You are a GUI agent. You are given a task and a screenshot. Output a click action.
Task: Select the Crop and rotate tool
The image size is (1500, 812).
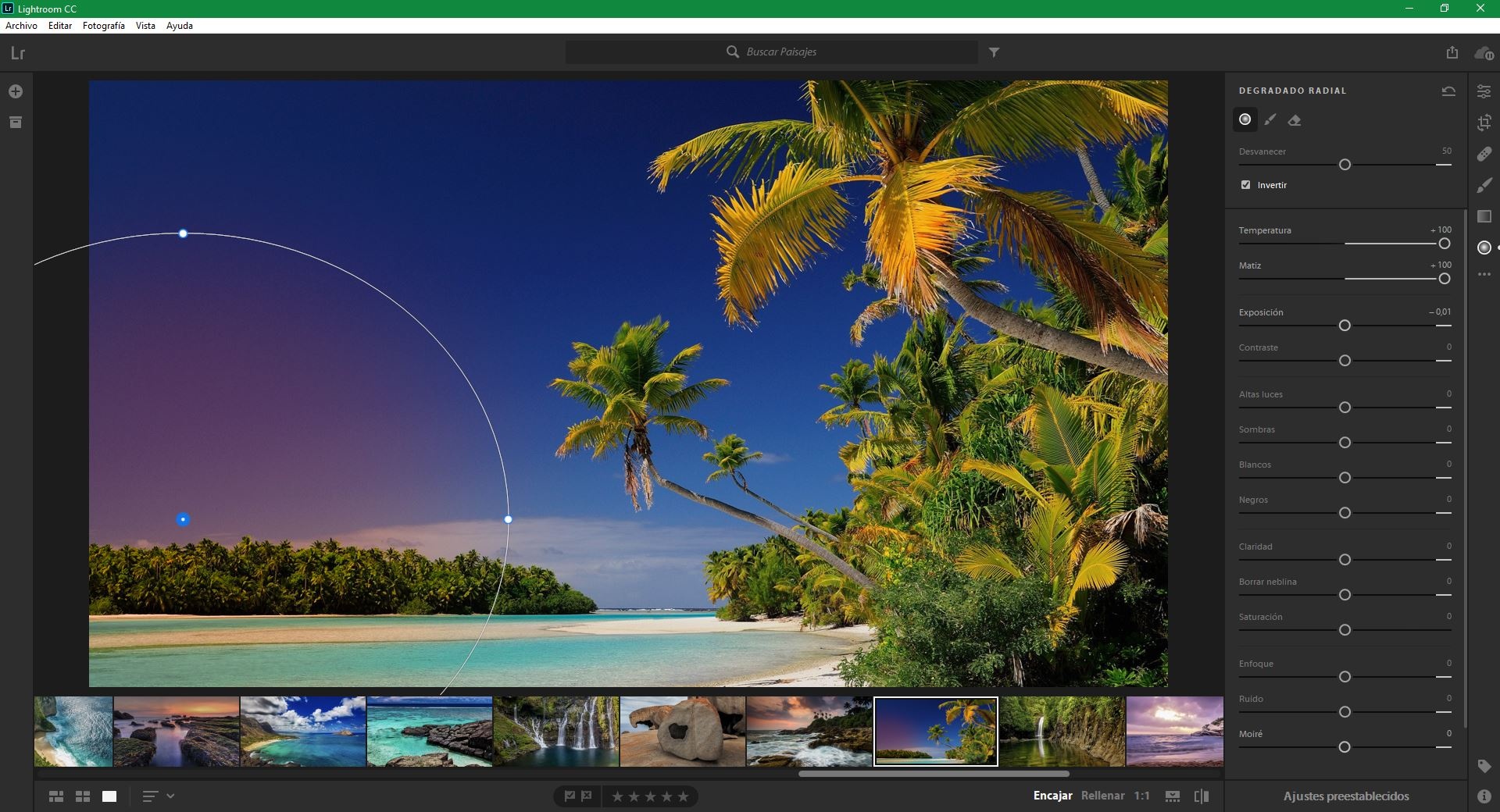pos(1484,123)
